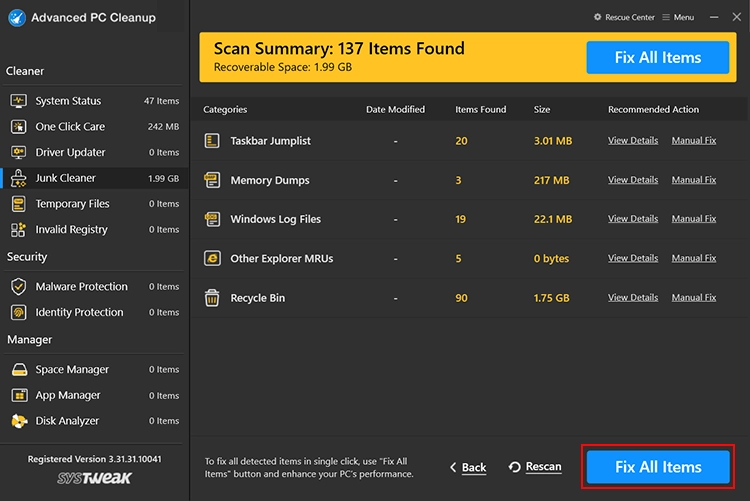Open the Rescue Center
Screen dimensions: 750x501
626,17
